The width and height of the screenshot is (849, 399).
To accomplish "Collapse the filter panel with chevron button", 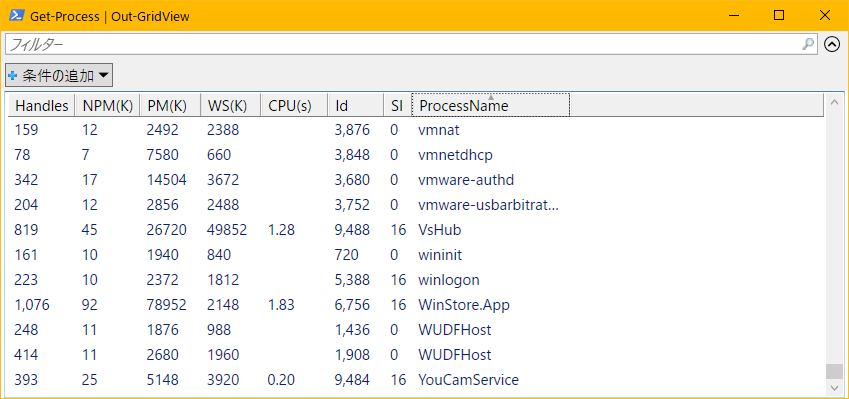I will click(832, 44).
